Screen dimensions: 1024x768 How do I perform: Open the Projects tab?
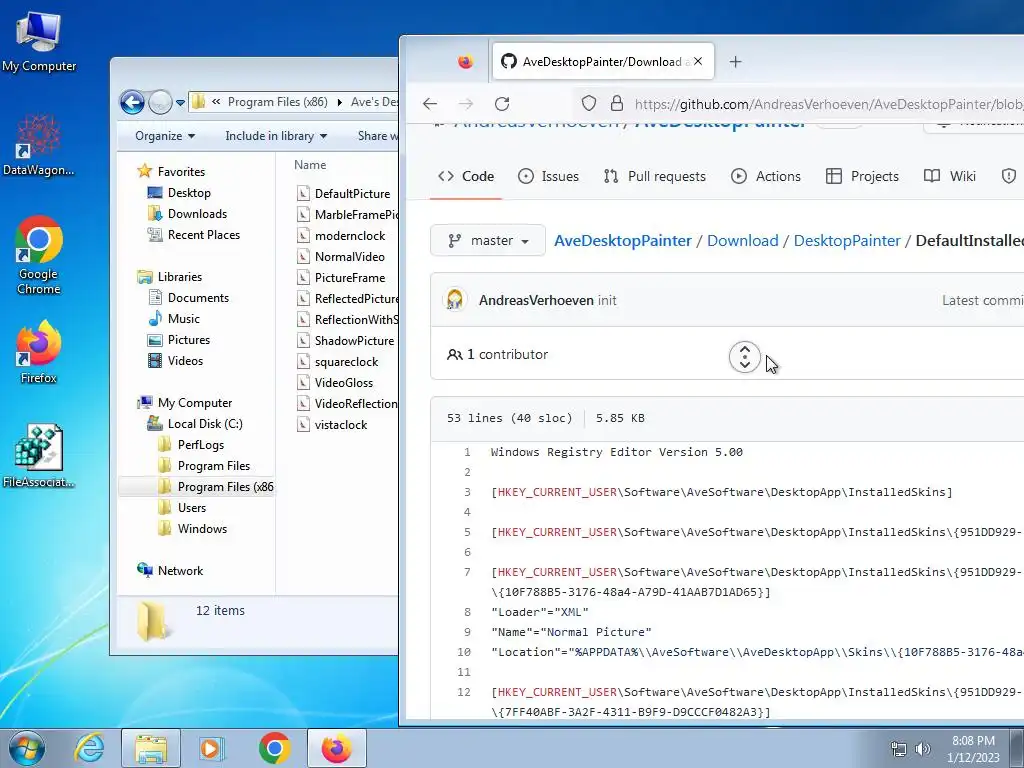pyautogui.click(x=863, y=176)
